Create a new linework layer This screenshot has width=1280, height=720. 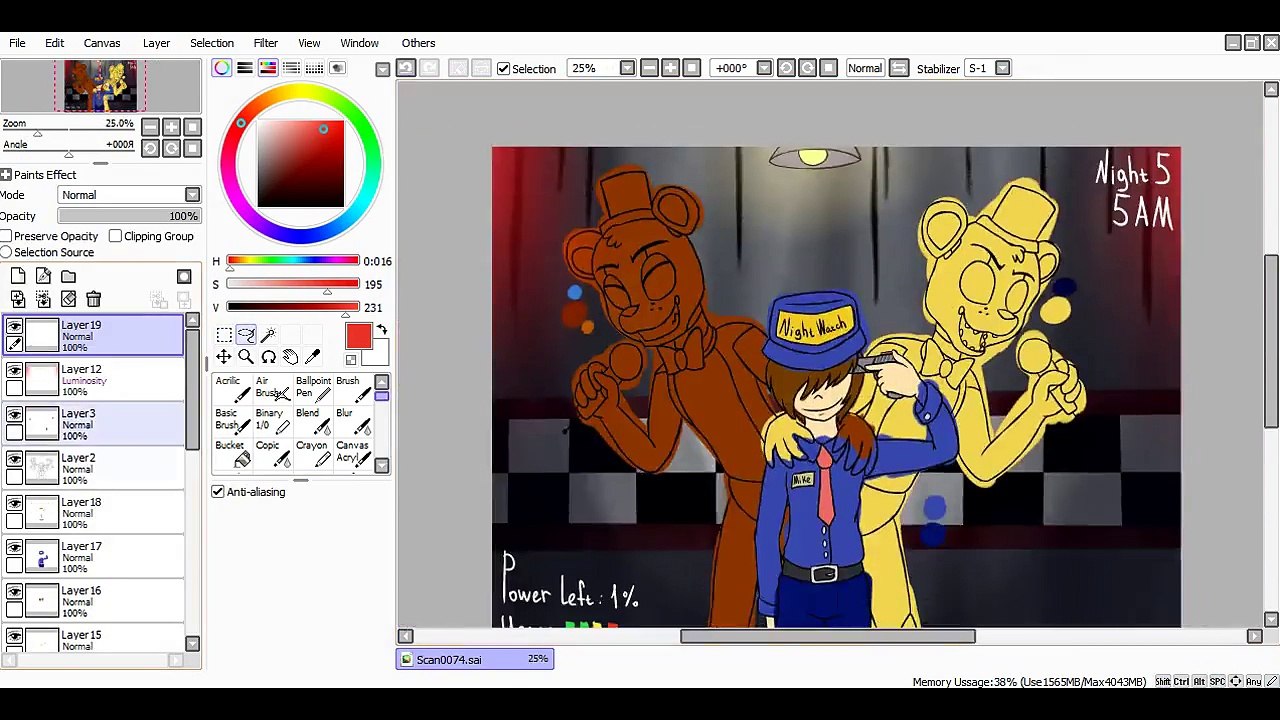(43, 276)
